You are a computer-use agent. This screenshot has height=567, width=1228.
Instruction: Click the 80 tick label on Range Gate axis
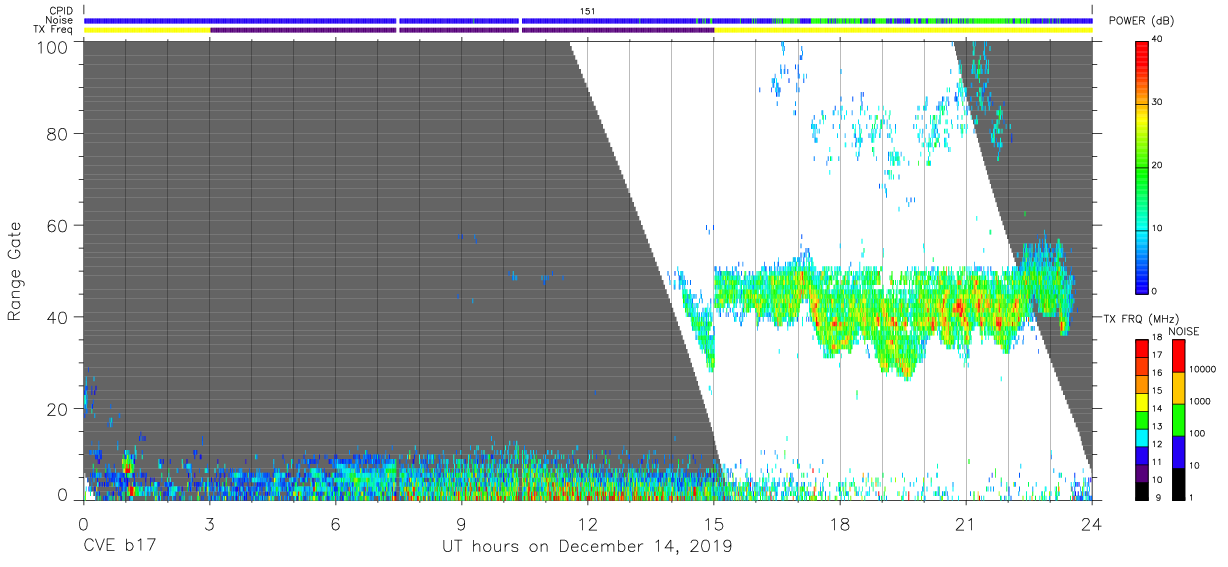tap(56, 134)
